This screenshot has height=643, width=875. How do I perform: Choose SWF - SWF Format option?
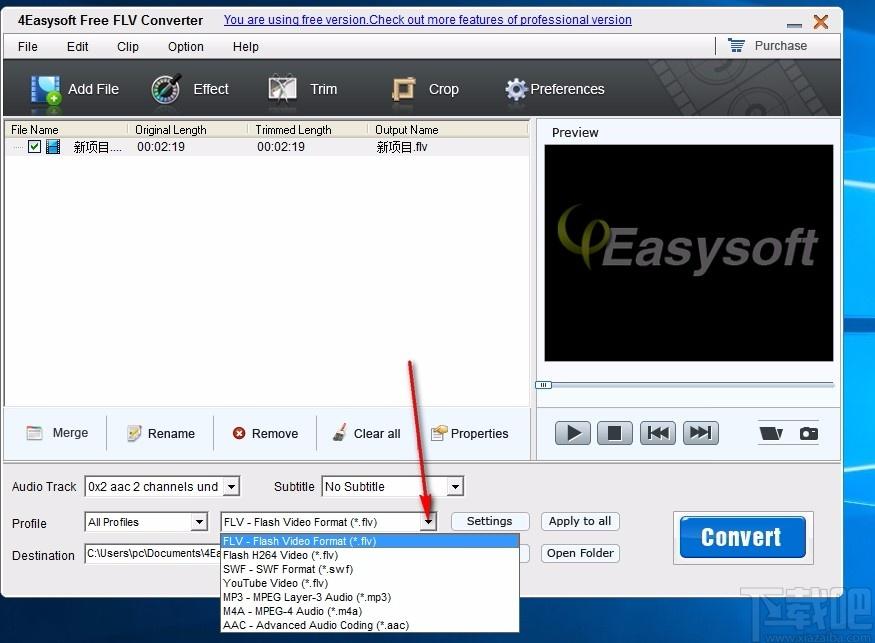coord(370,569)
